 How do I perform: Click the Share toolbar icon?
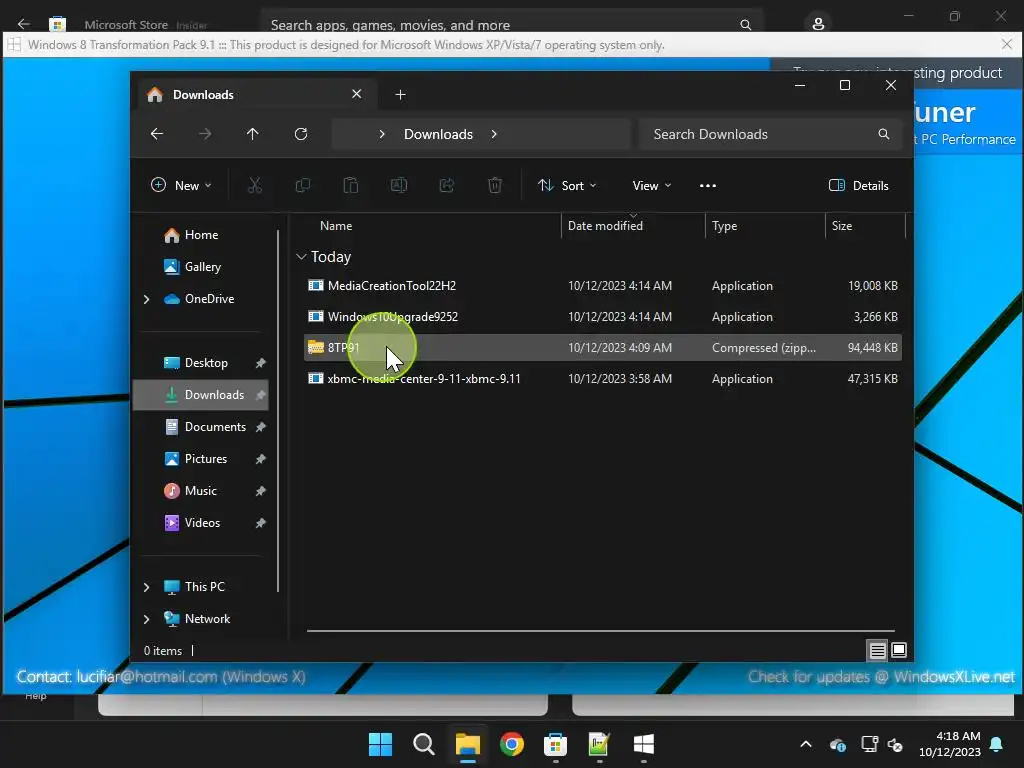(x=447, y=185)
